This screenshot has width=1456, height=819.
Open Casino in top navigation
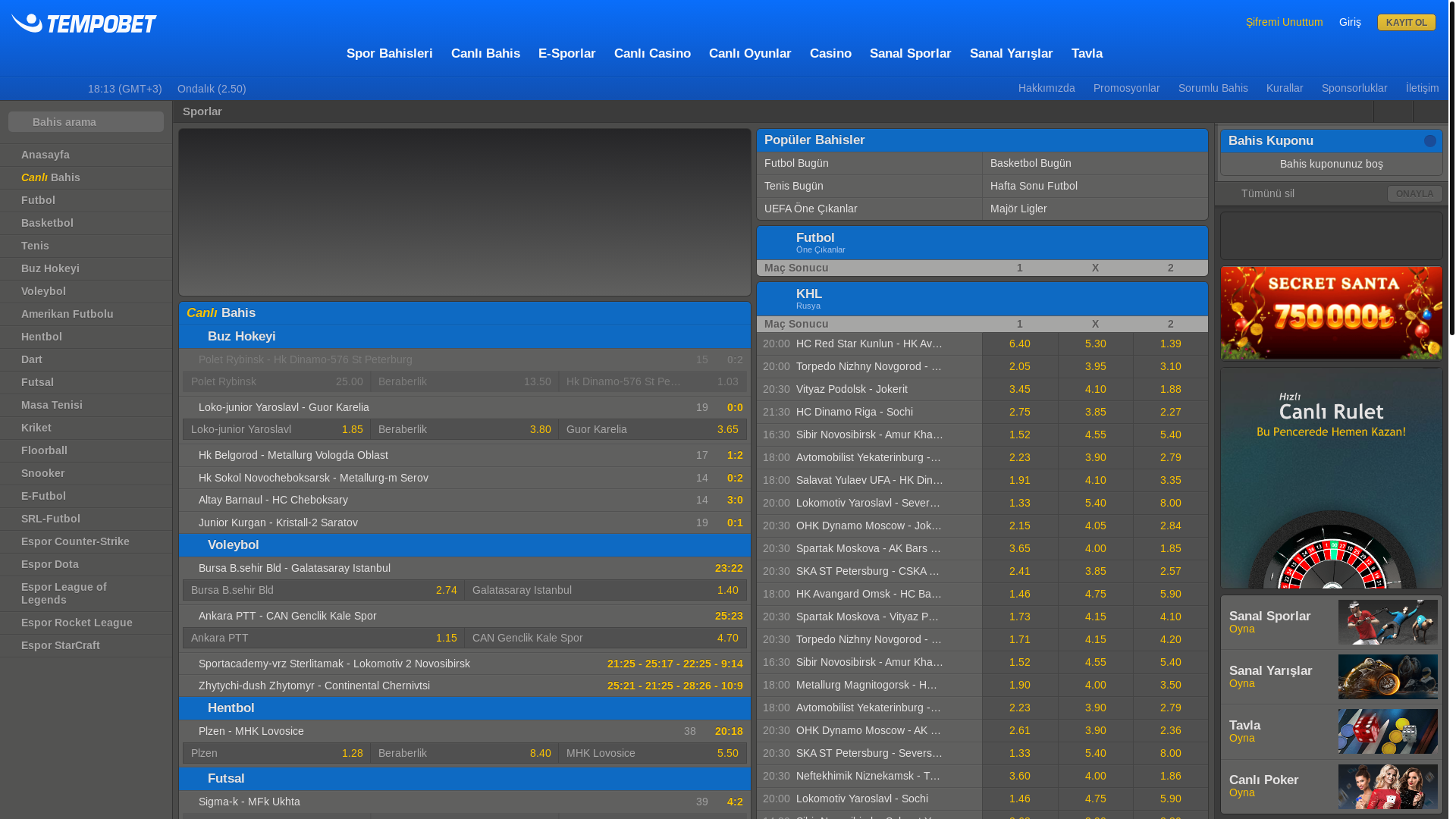tap(830, 54)
